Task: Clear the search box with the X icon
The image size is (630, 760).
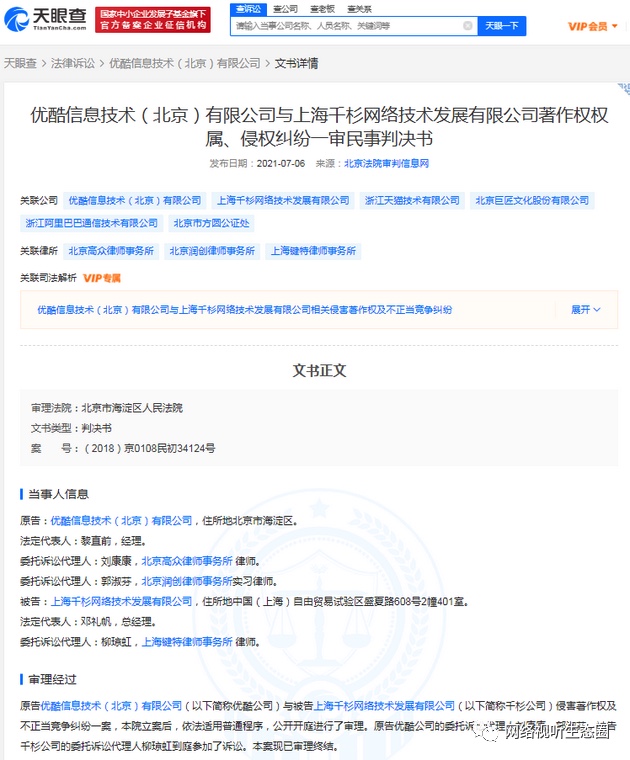Action: coord(468,26)
